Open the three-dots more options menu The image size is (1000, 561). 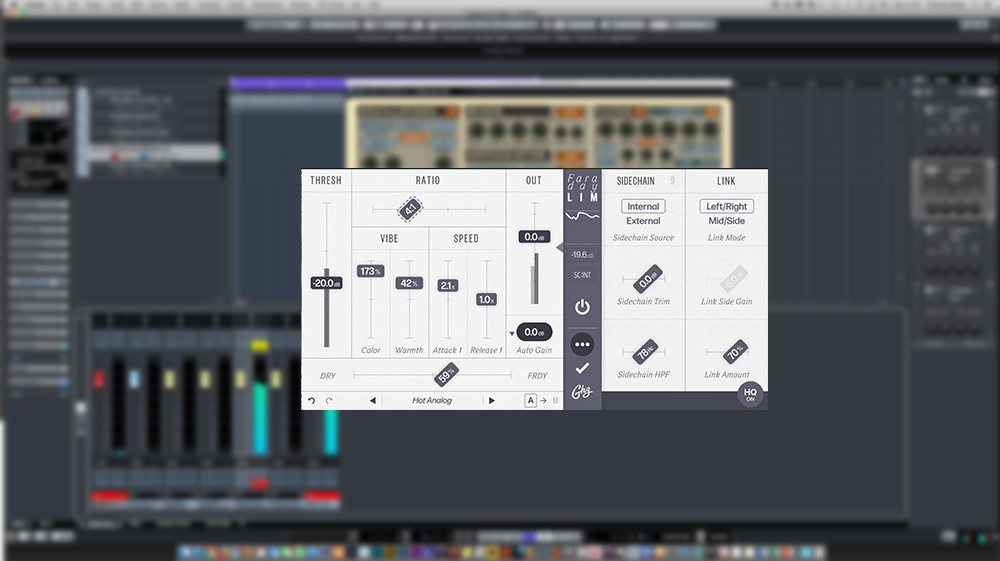[582, 344]
